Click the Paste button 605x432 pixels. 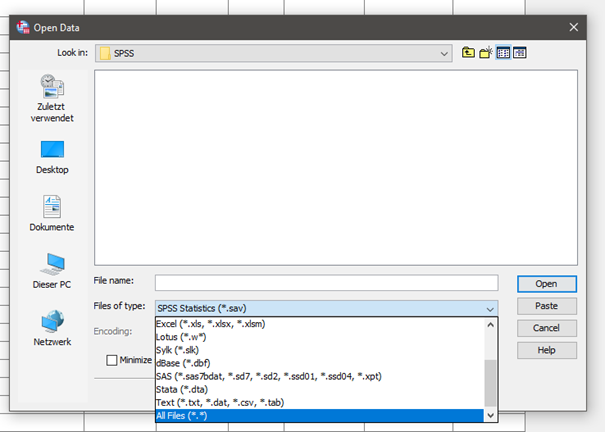point(546,306)
